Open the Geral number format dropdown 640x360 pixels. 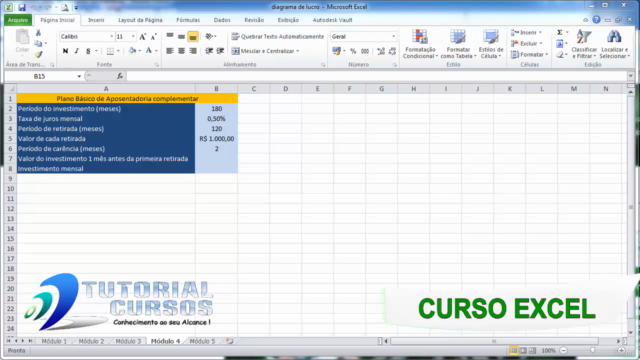(x=393, y=37)
